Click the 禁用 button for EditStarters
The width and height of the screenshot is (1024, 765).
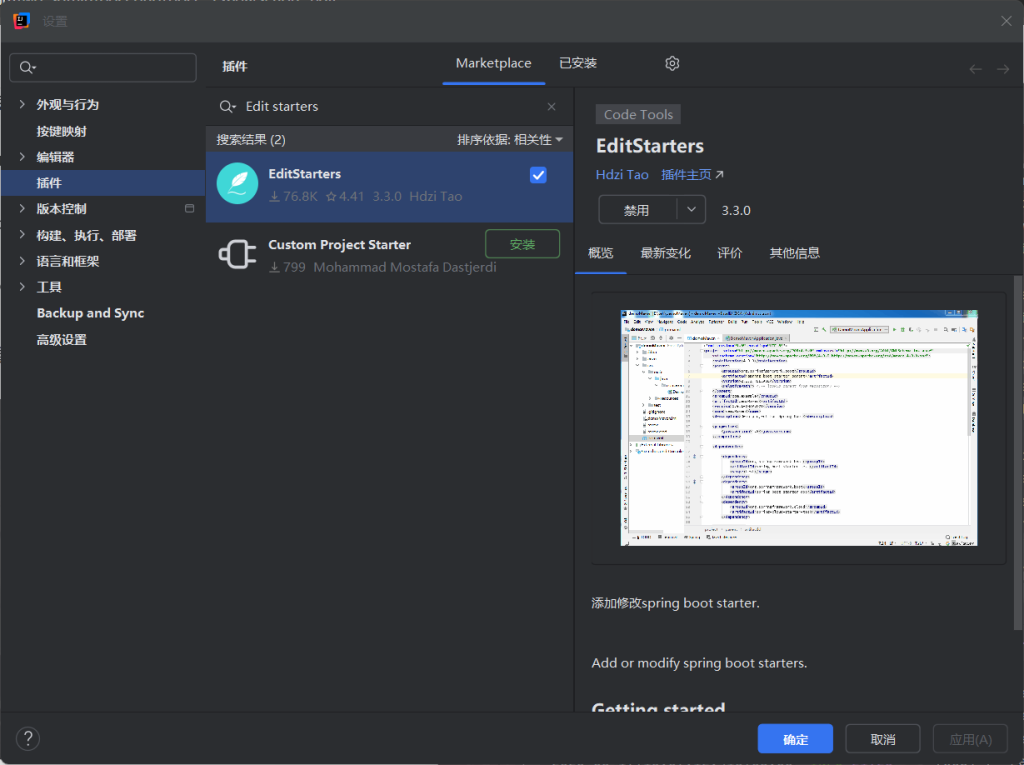click(637, 210)
